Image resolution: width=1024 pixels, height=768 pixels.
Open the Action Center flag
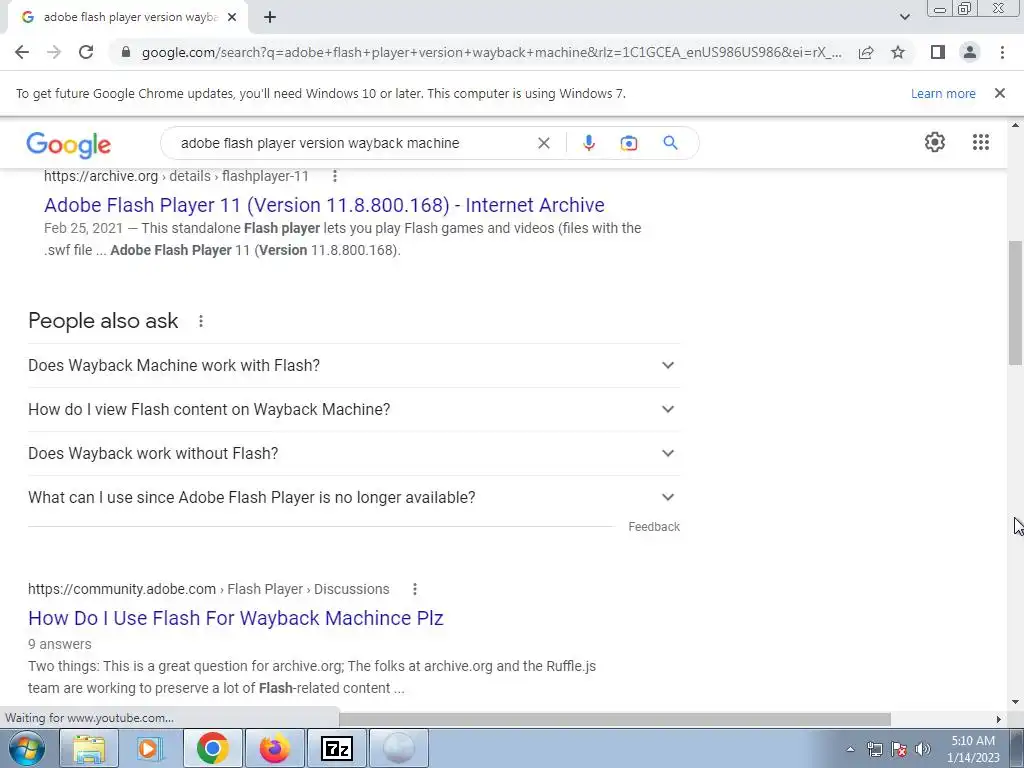coord(899,749)
